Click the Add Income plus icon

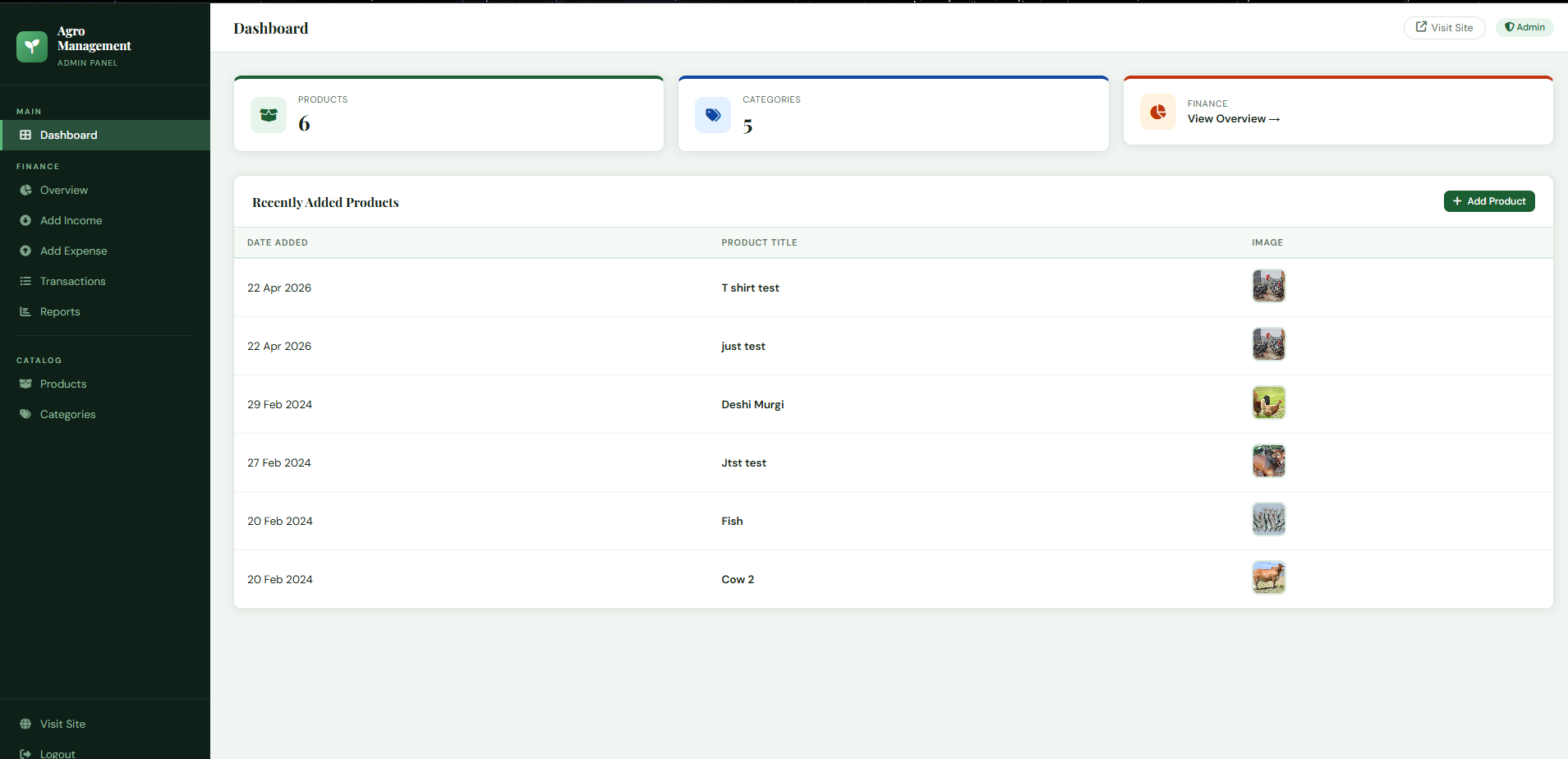(x=25, y=220)
